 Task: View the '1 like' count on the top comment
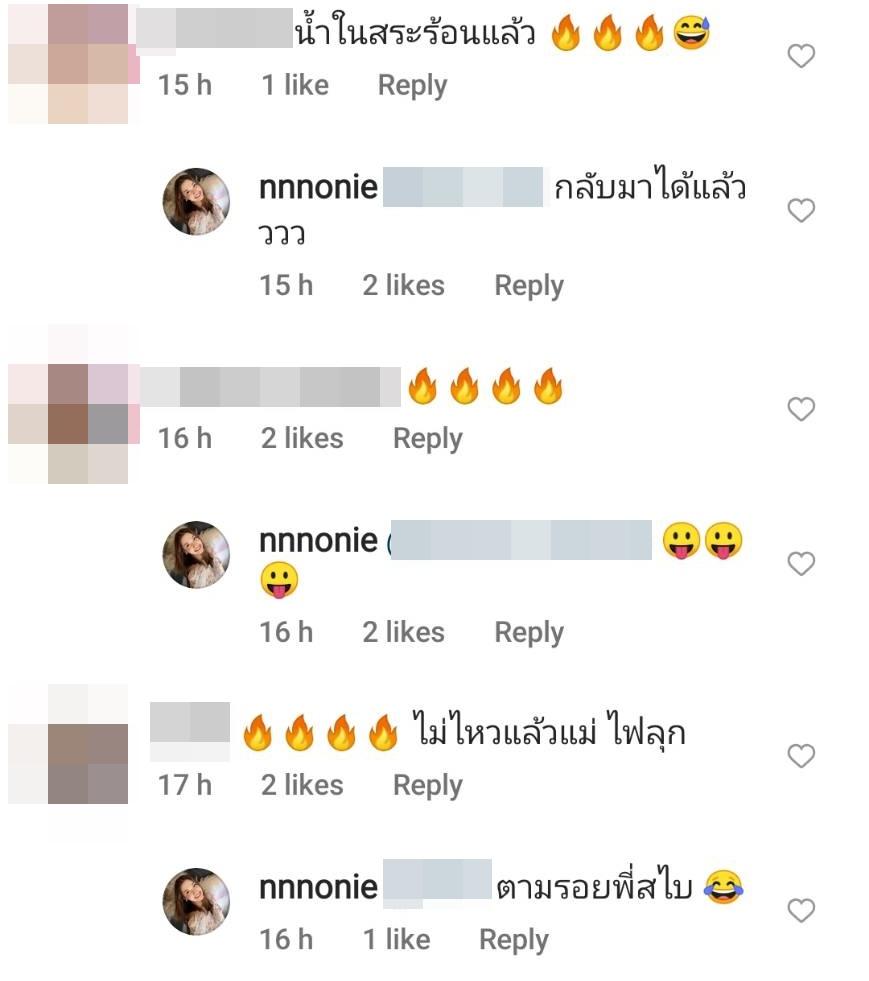coord(295,85)
